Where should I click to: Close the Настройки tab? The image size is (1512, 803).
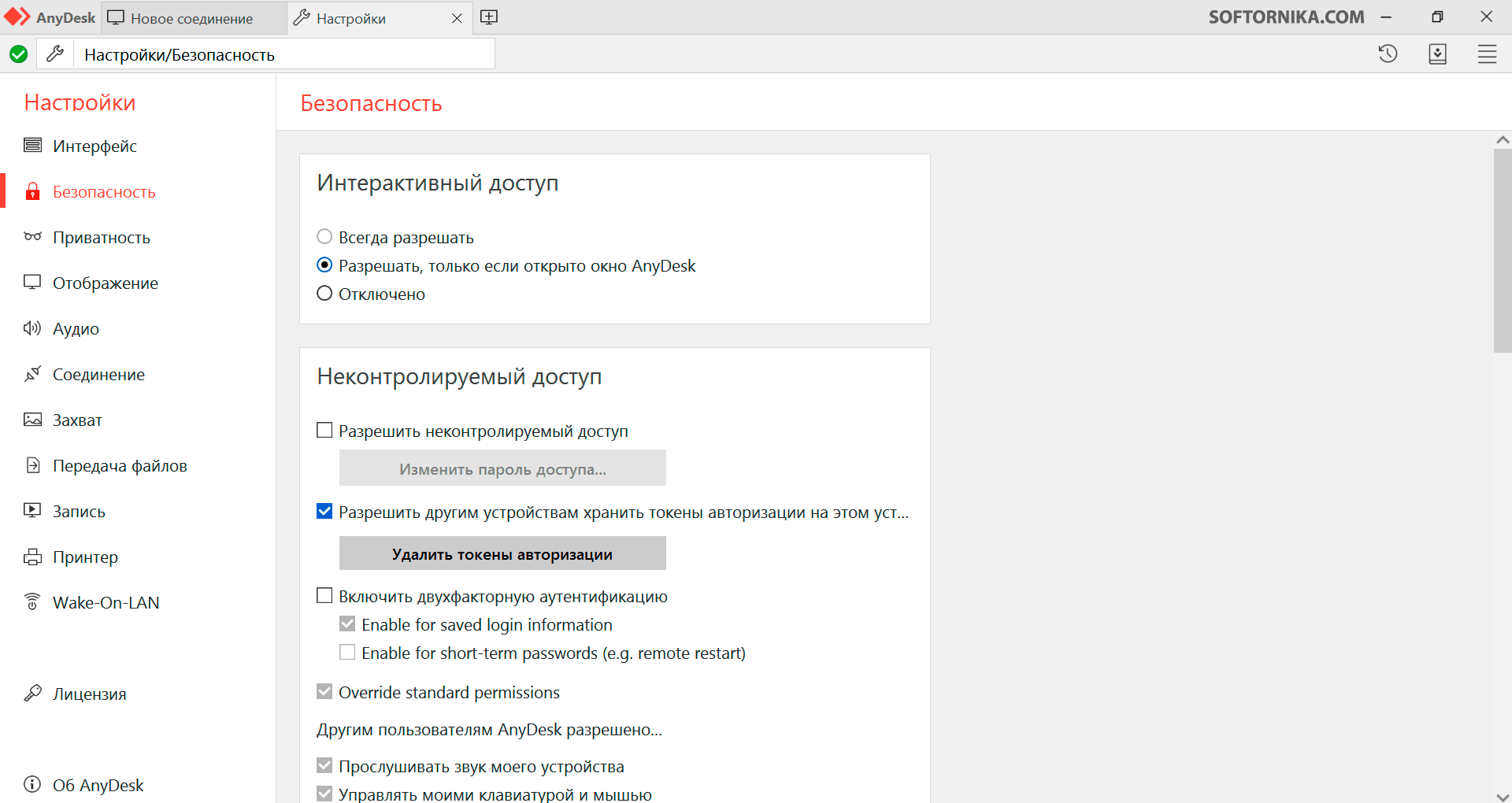point(457,18)
